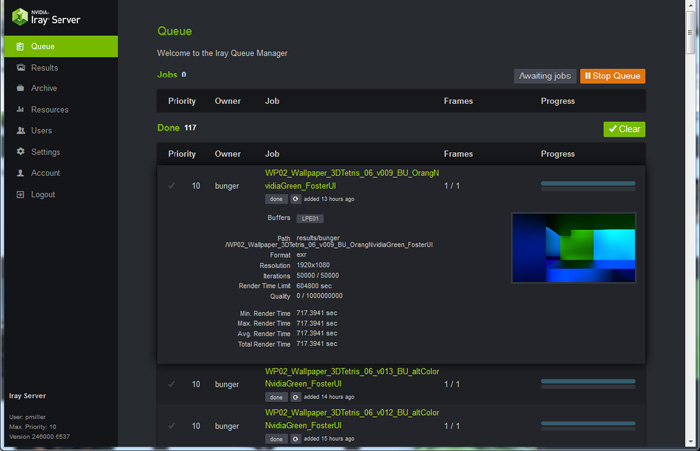Click Priority header in Done table

tap(182, 154)
